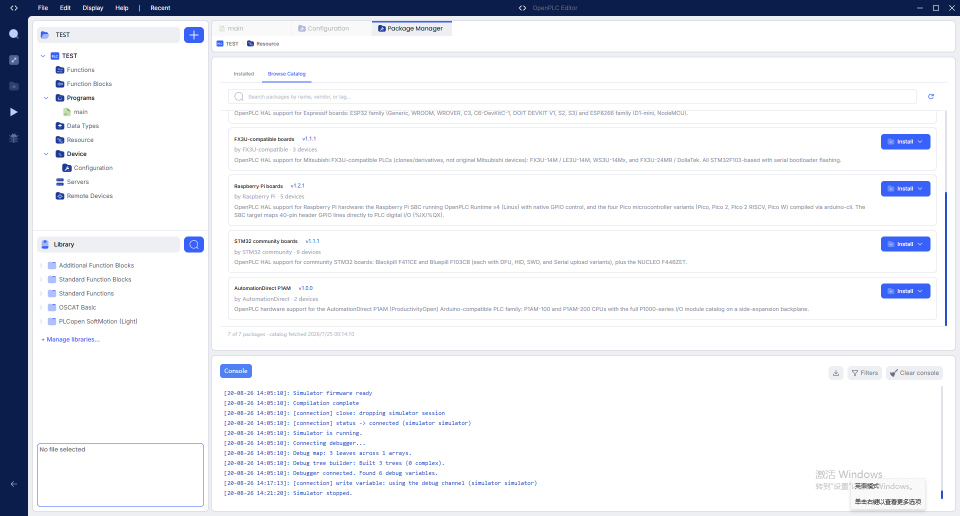
Task: Download console log with the download icon
Action: [836, 373]
